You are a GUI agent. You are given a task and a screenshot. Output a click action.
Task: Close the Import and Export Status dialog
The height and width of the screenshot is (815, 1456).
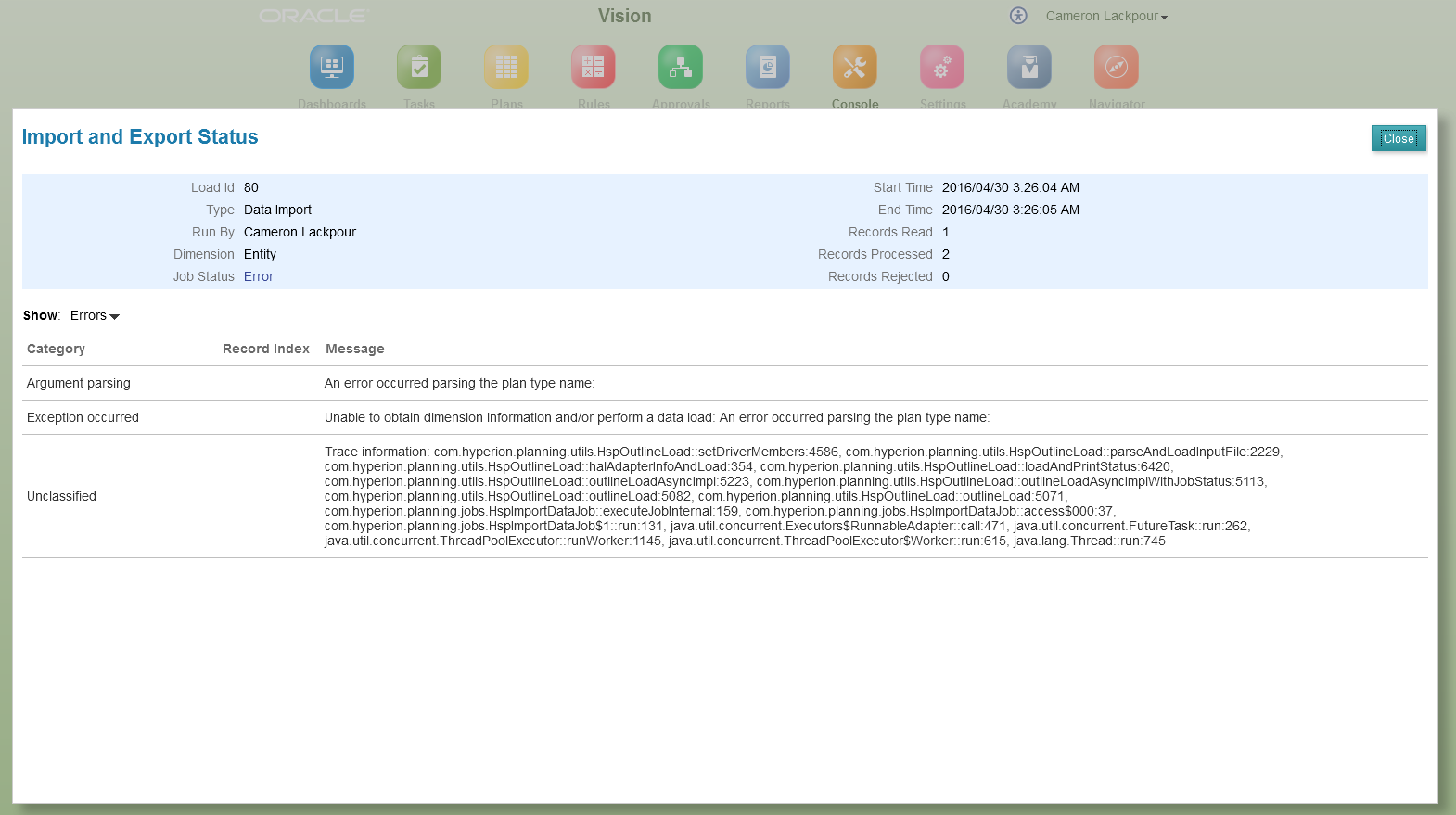pyautogui.click(x=1399, y=138)
